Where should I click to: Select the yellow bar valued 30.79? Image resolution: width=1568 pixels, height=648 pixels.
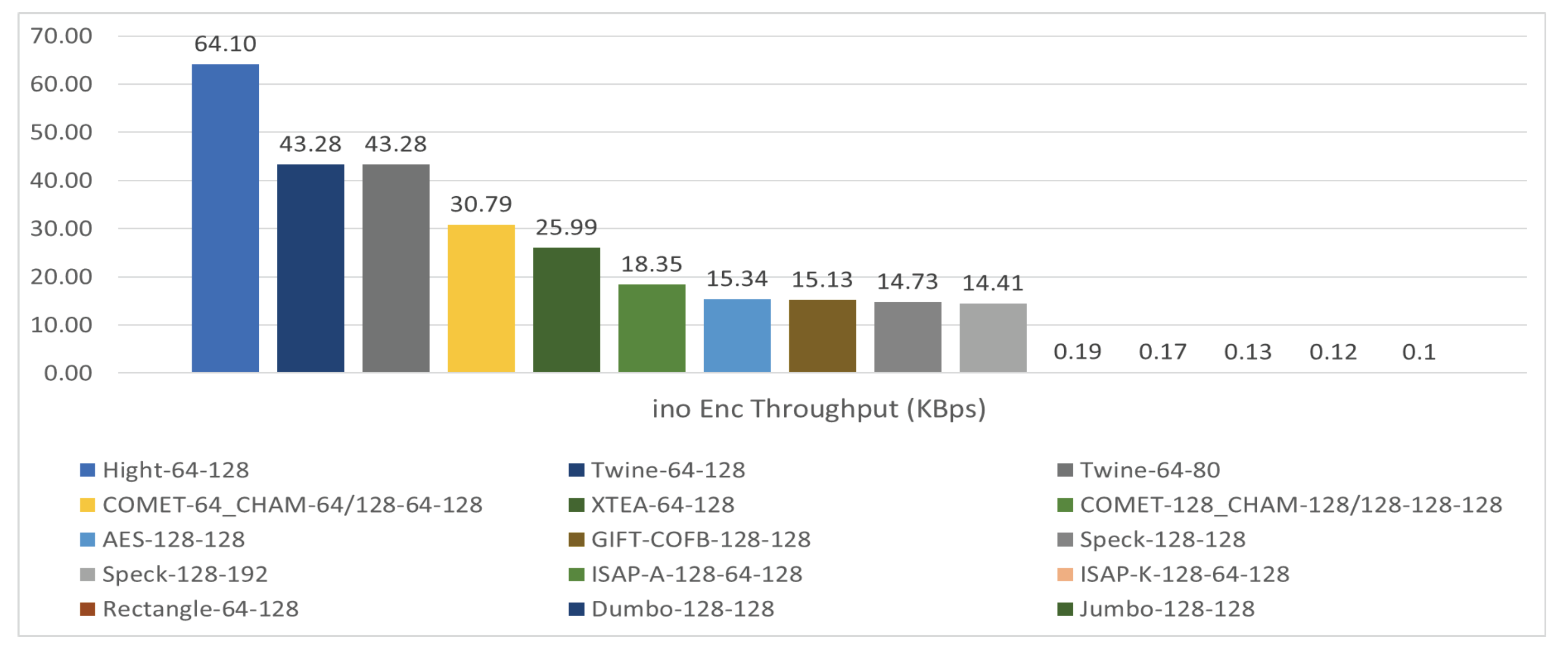tap(481, 298)
